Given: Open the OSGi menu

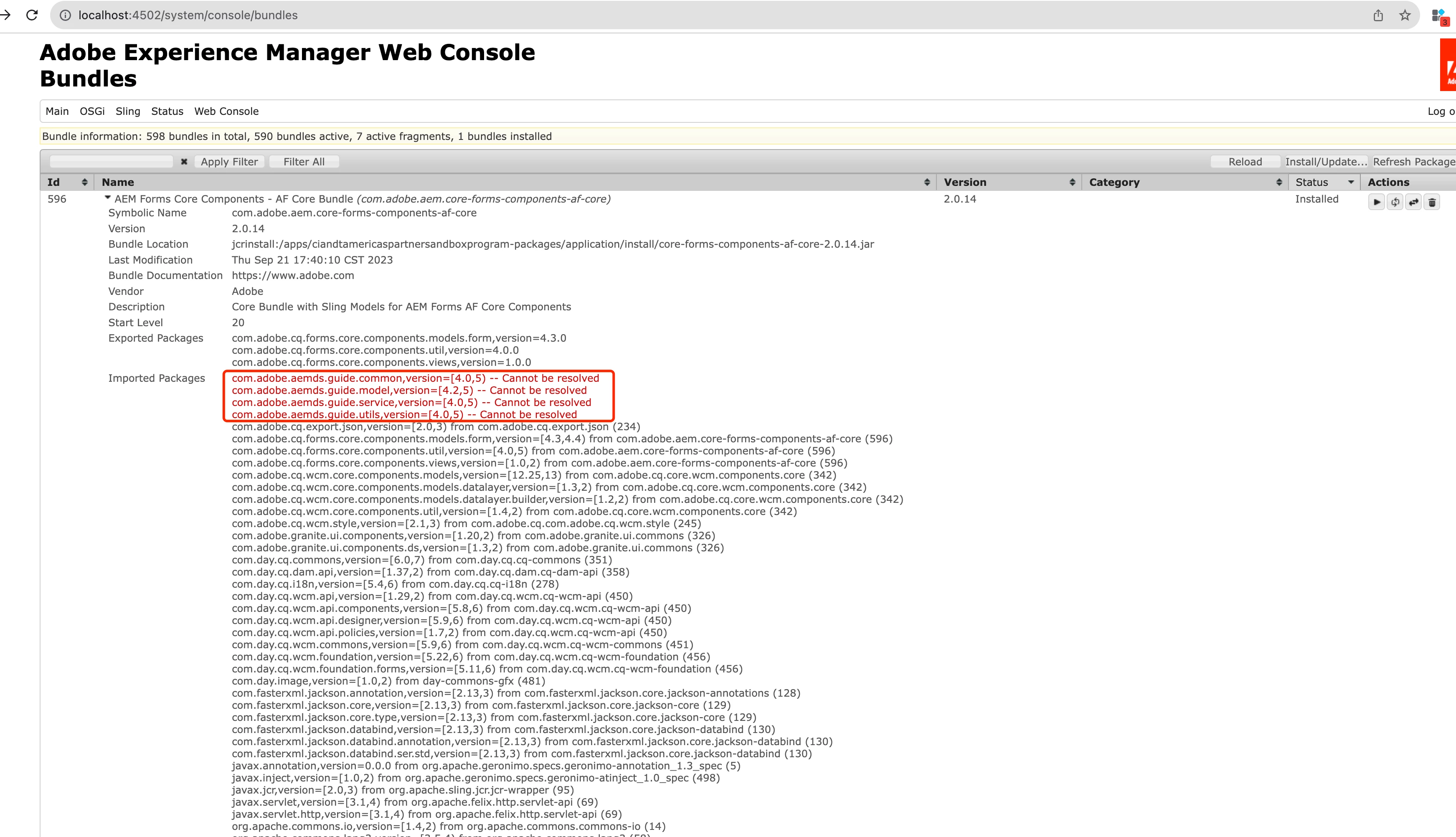Looking at the screenshot, I should (92, 112).
